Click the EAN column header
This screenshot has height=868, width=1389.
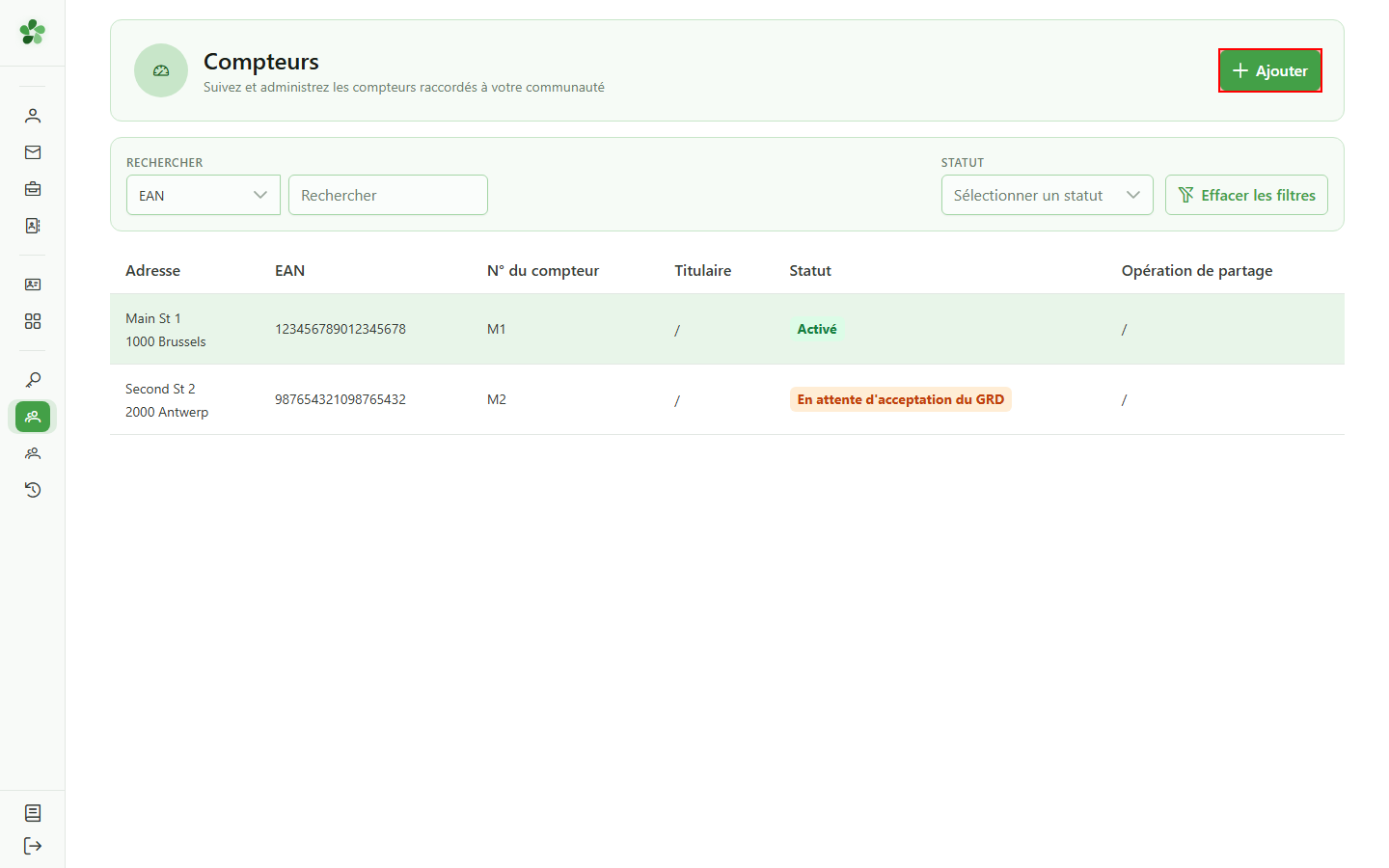(x=289, y=271)
